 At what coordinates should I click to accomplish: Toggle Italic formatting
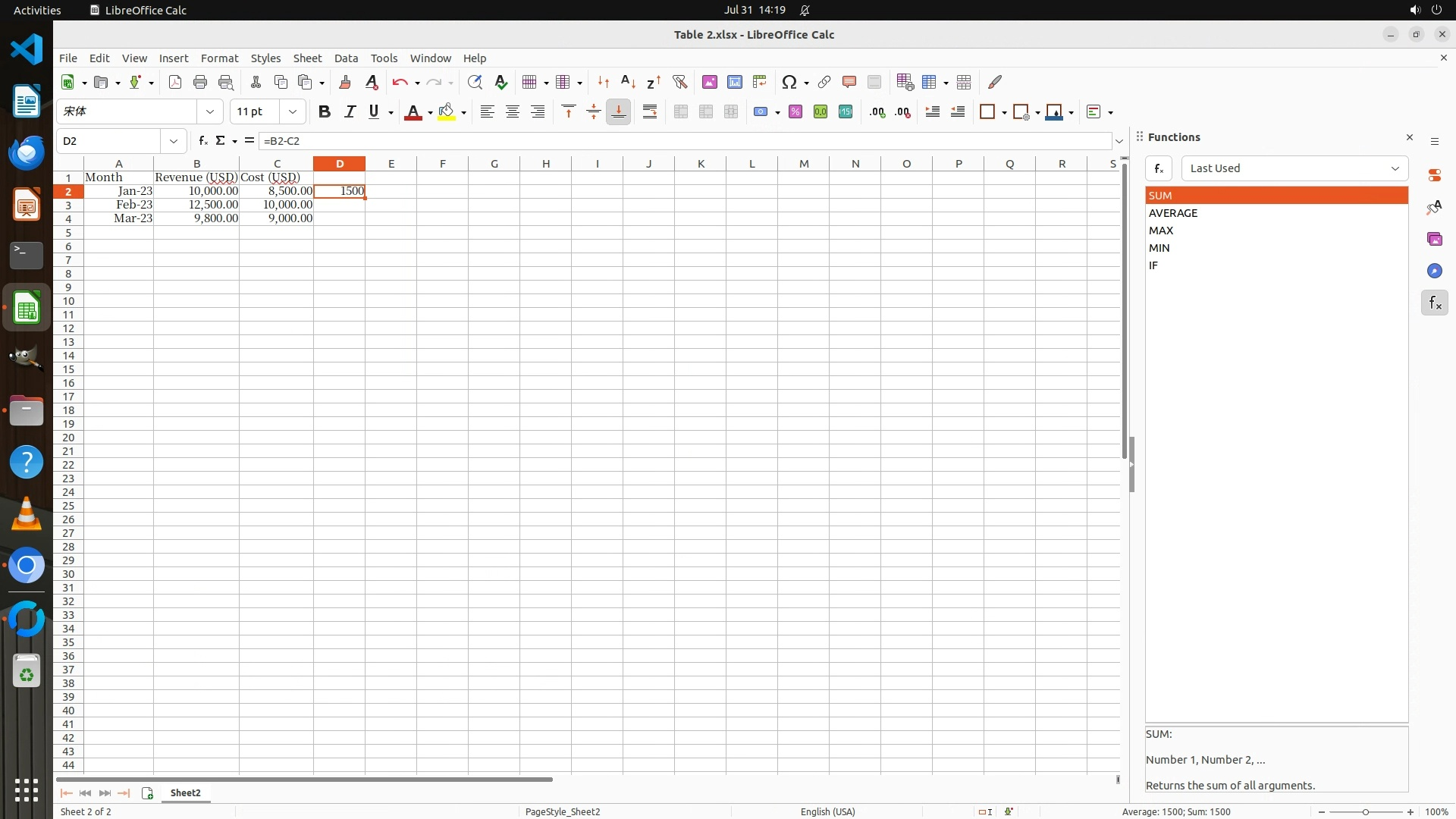tap(350, 111)
